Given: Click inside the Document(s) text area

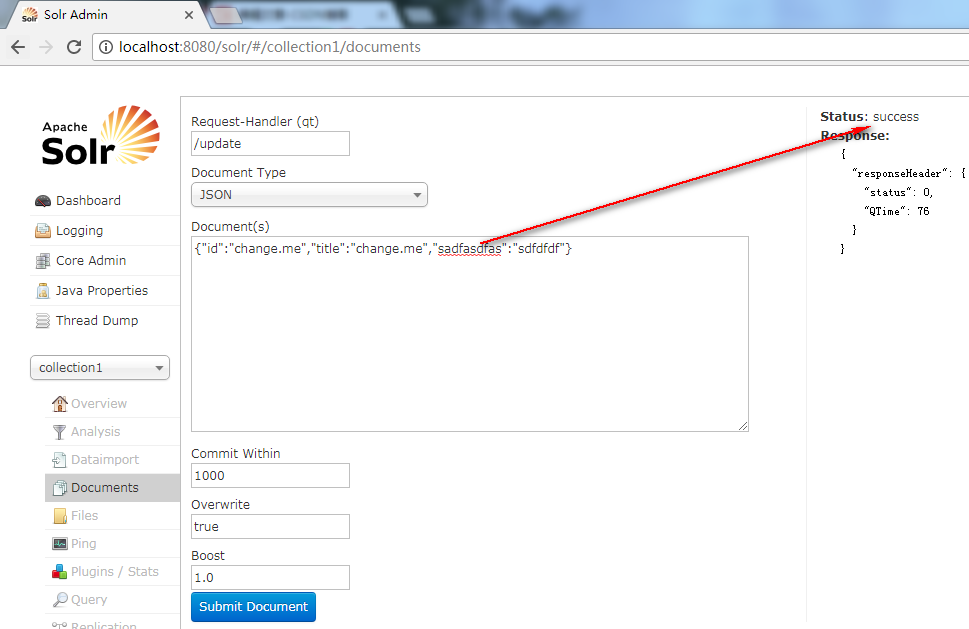Looking at the screenshot, I should (470, 334).
